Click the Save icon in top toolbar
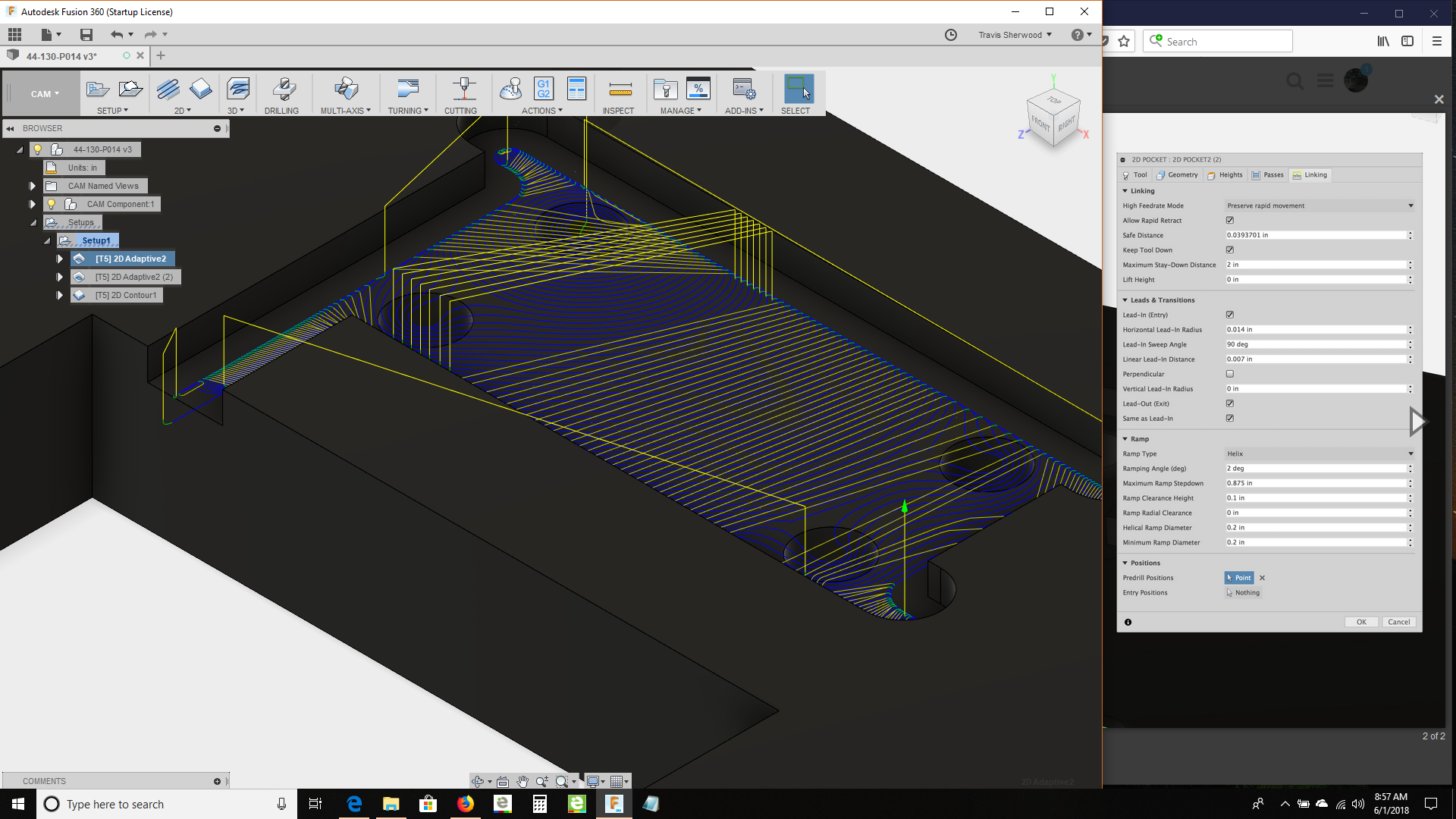1456x819 pixels. pyautogui.click(x=86, y=35)
